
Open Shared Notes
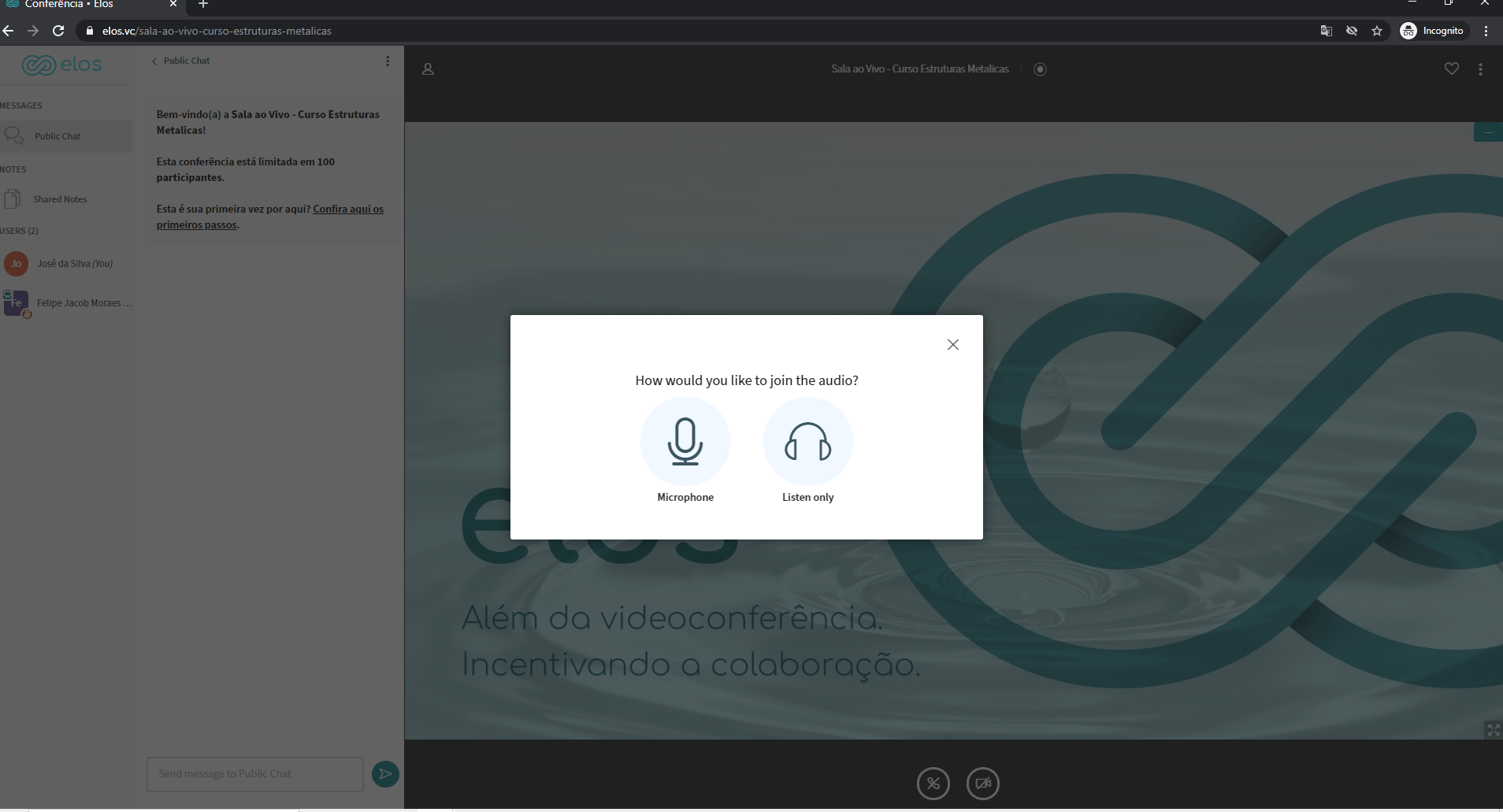point(66,199)
